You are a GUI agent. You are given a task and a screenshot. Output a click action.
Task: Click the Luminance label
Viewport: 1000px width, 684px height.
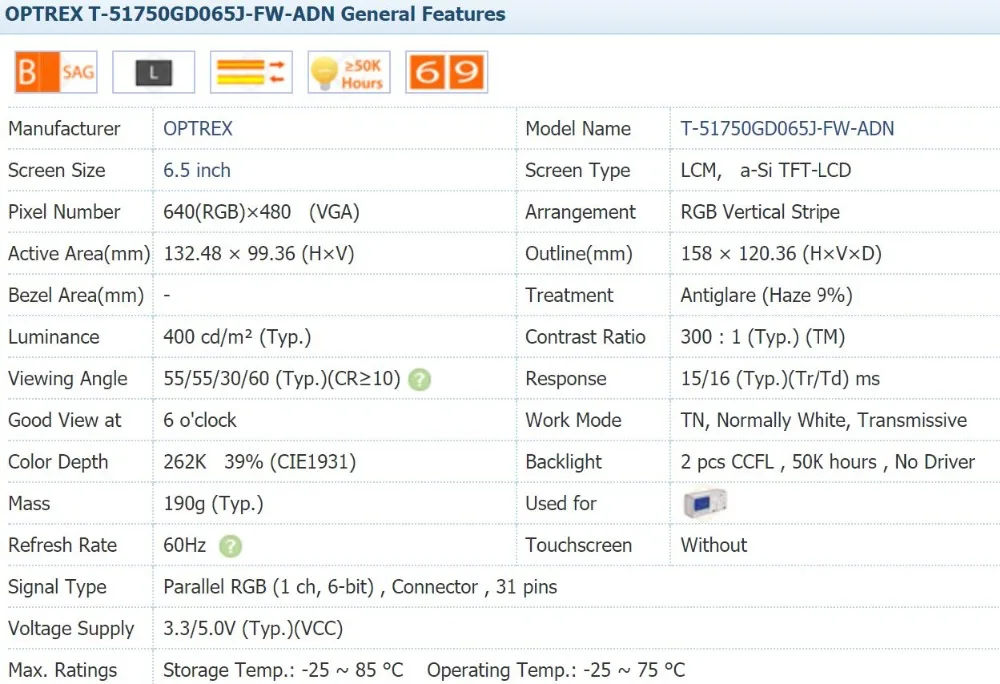click(54, 337)
